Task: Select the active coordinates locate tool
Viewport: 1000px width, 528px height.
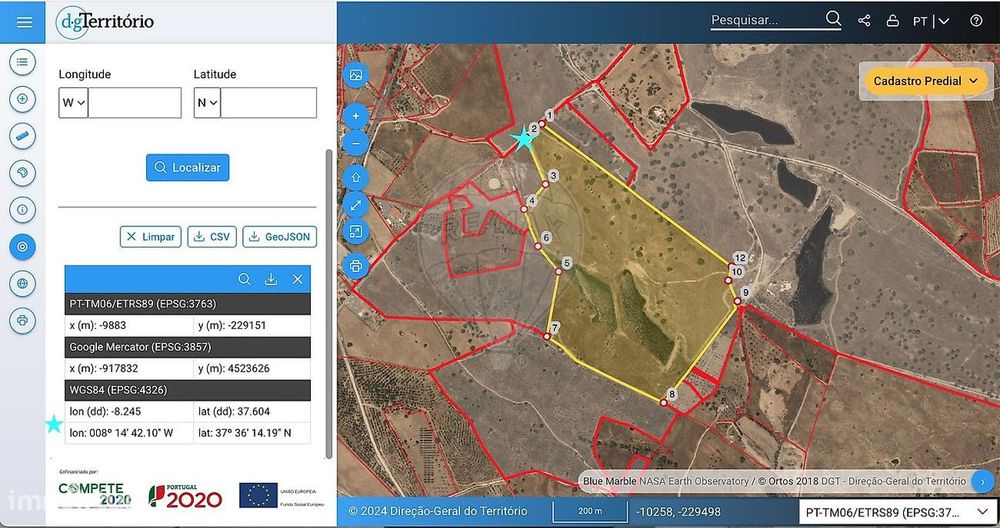Action: point(22,246)
